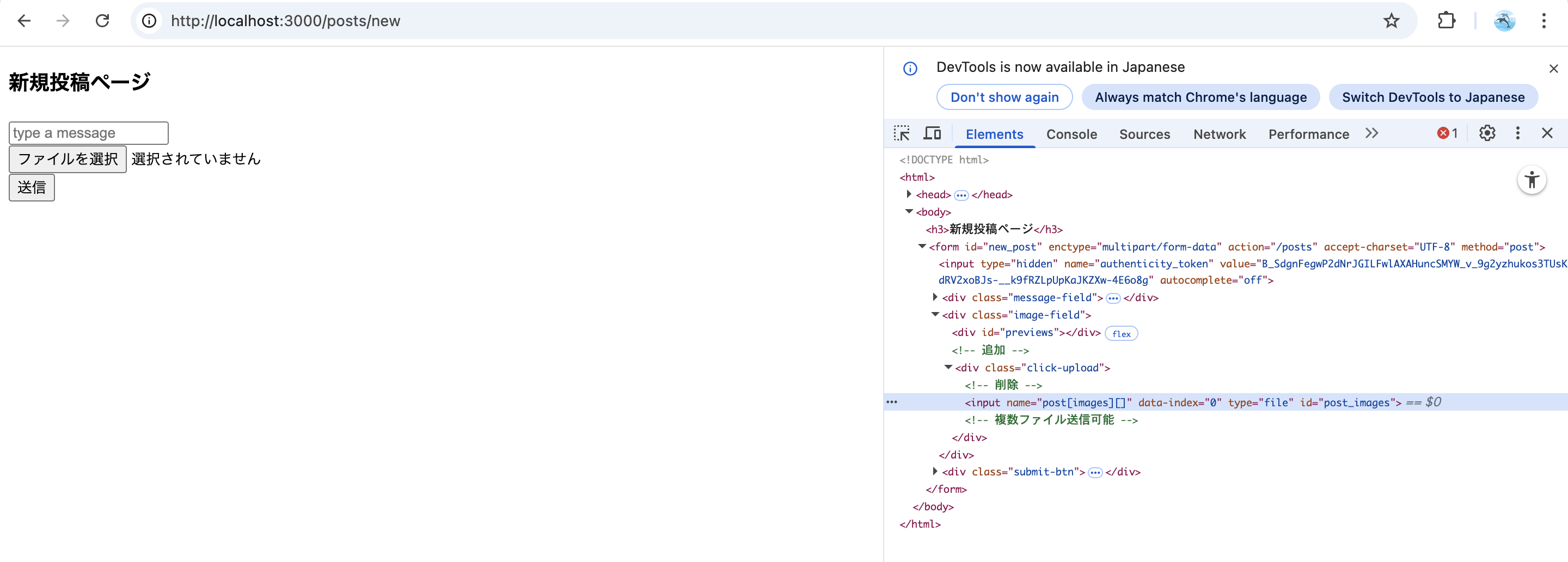
Task: Show more DevTools tabs
Action: (x=1371, y=133)
